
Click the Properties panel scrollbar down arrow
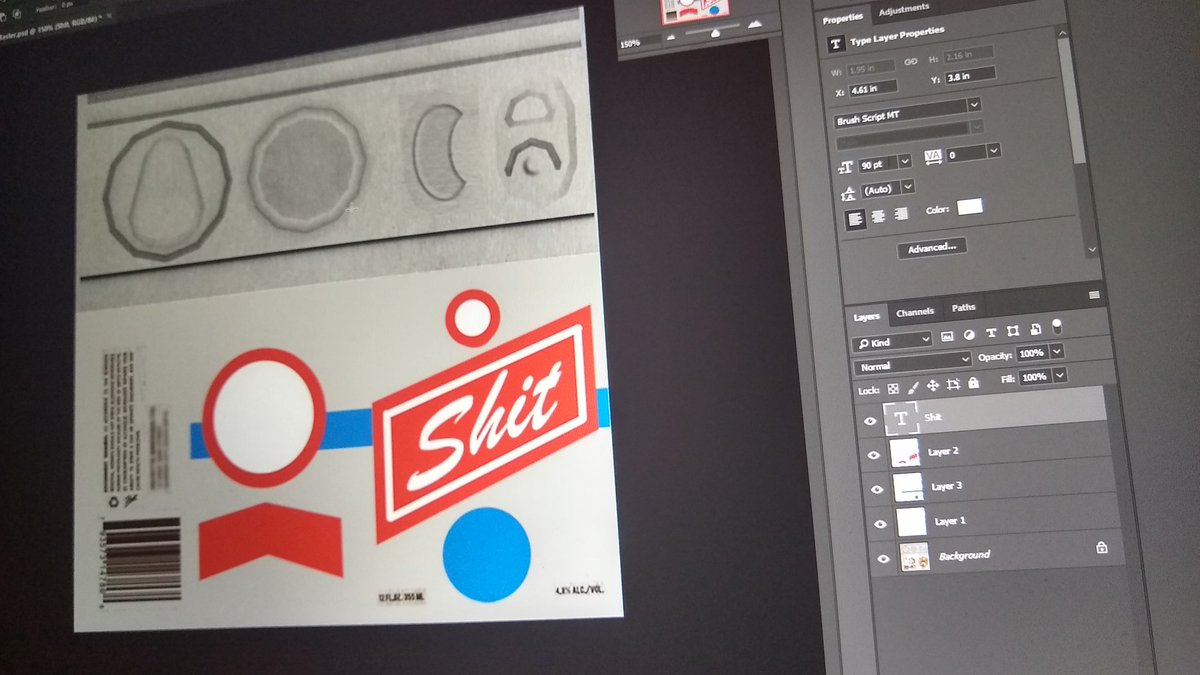(1092, 249)
